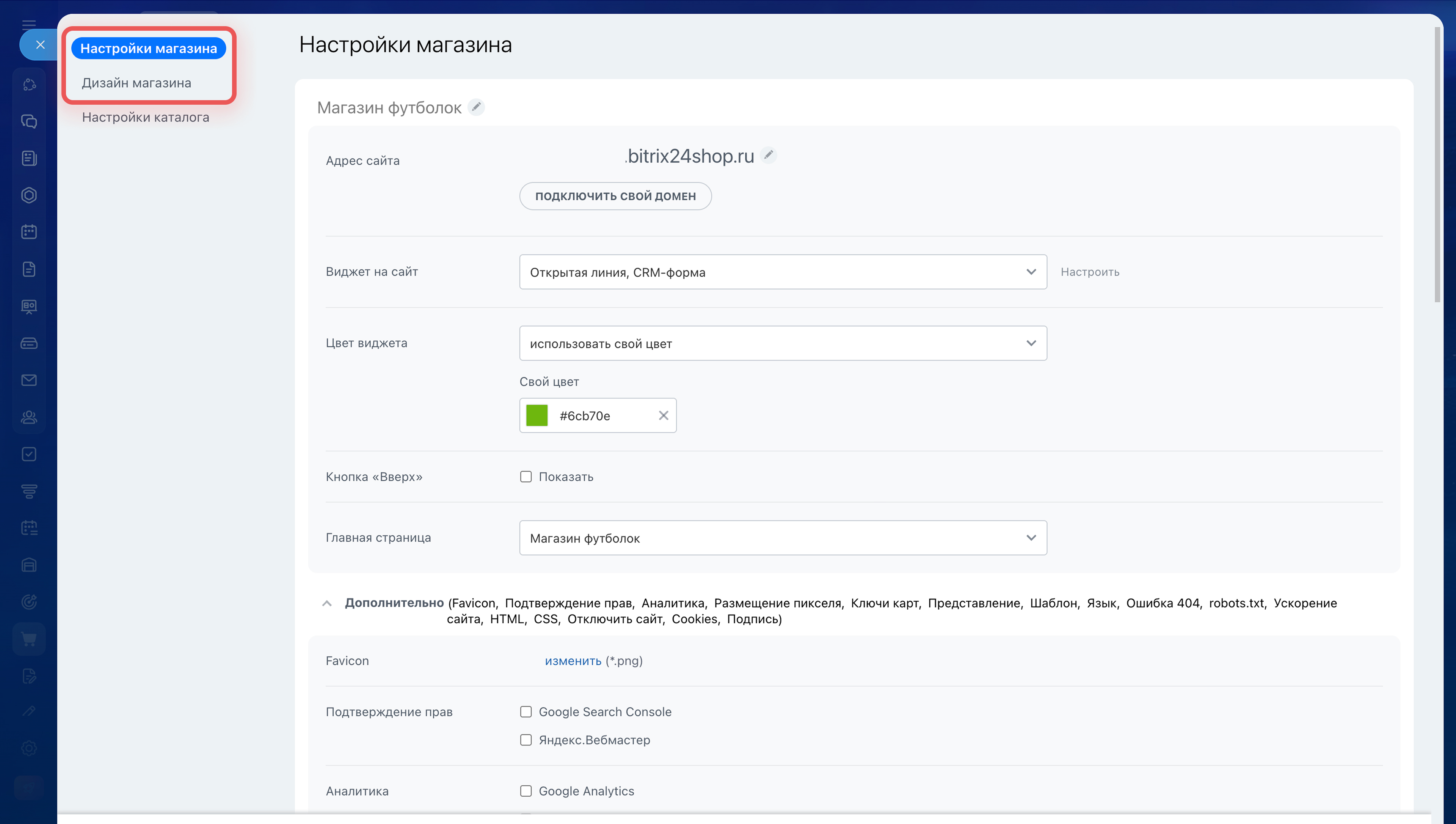This screenshot has height=824, width=1456.
Task: Edit site address with pencil icon
Action: [x=769, y=154]
